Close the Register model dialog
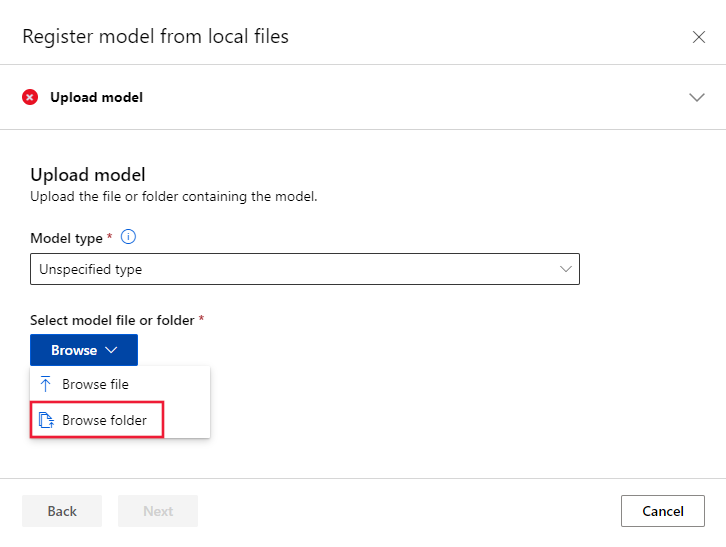Screen dimensions: 726x547 pos(698,37)
